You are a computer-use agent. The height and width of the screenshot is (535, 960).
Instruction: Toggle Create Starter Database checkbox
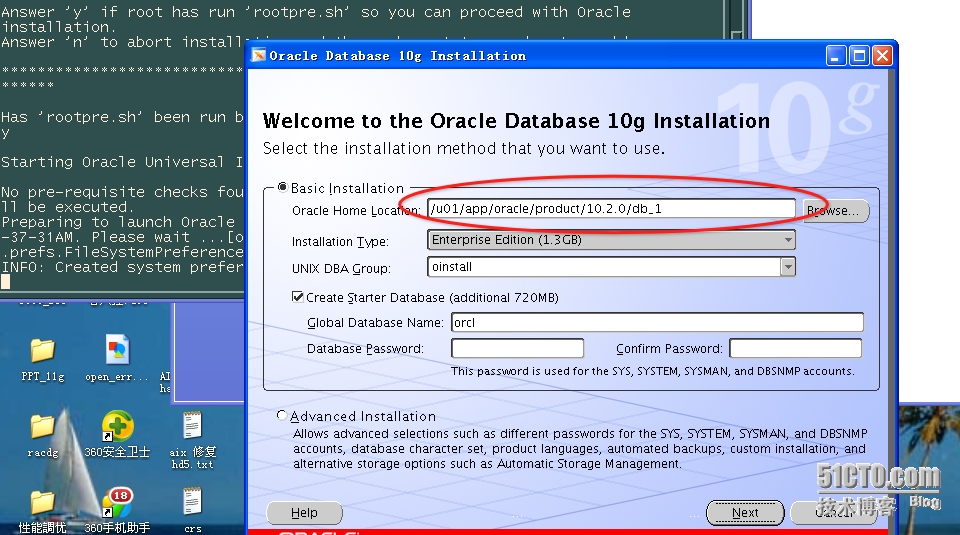point(298,297)
